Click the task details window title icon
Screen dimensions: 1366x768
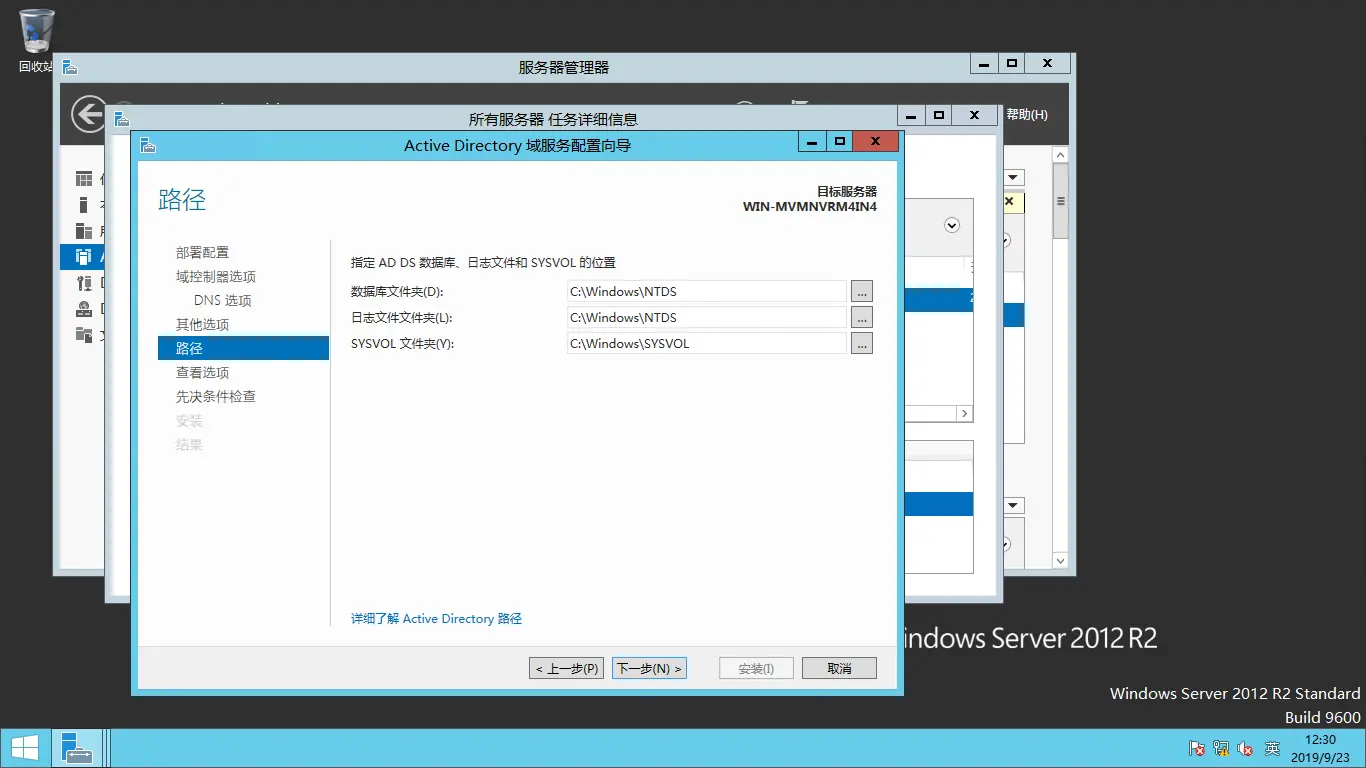point(122,118)
